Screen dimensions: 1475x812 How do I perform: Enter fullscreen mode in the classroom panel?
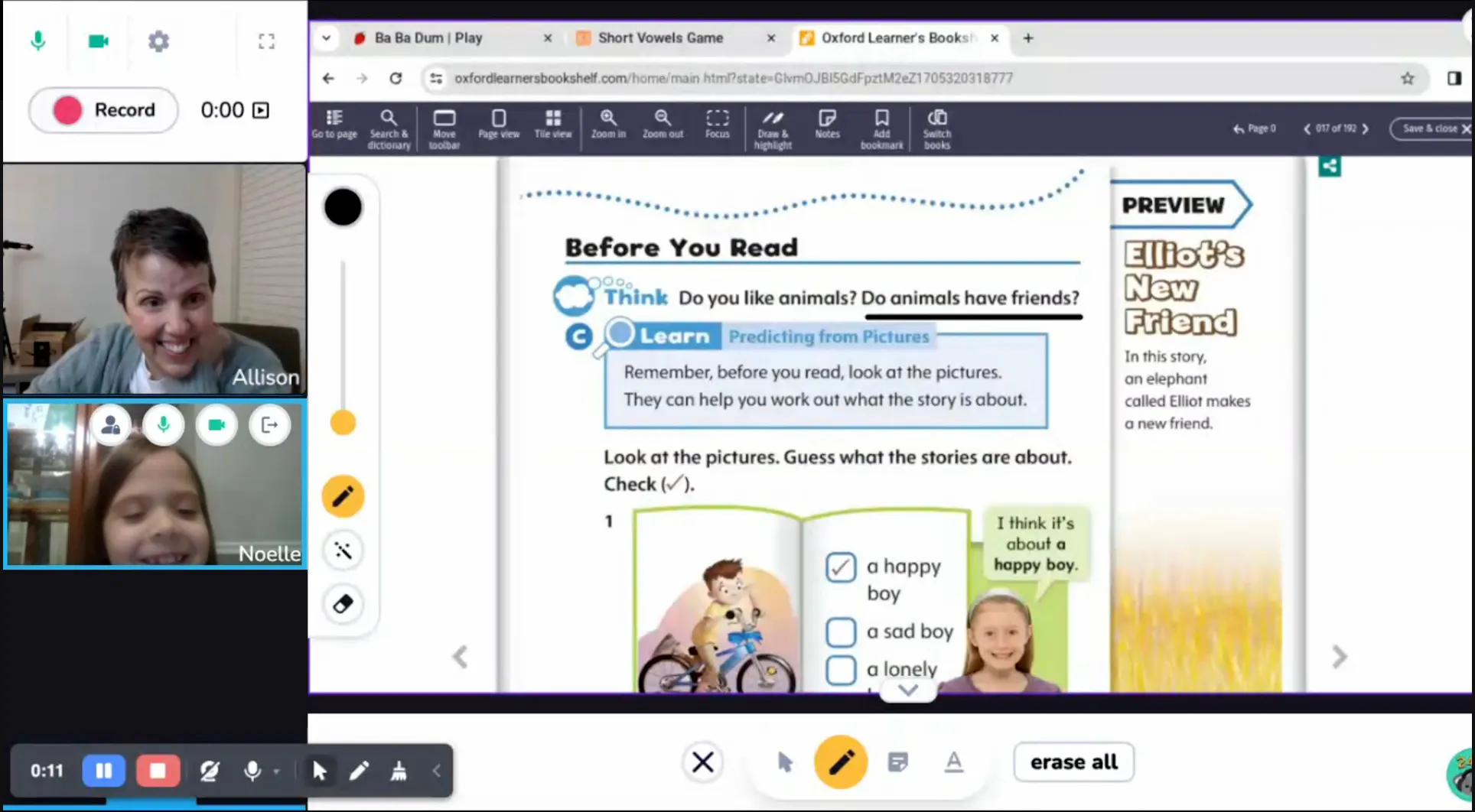(266, 41)
